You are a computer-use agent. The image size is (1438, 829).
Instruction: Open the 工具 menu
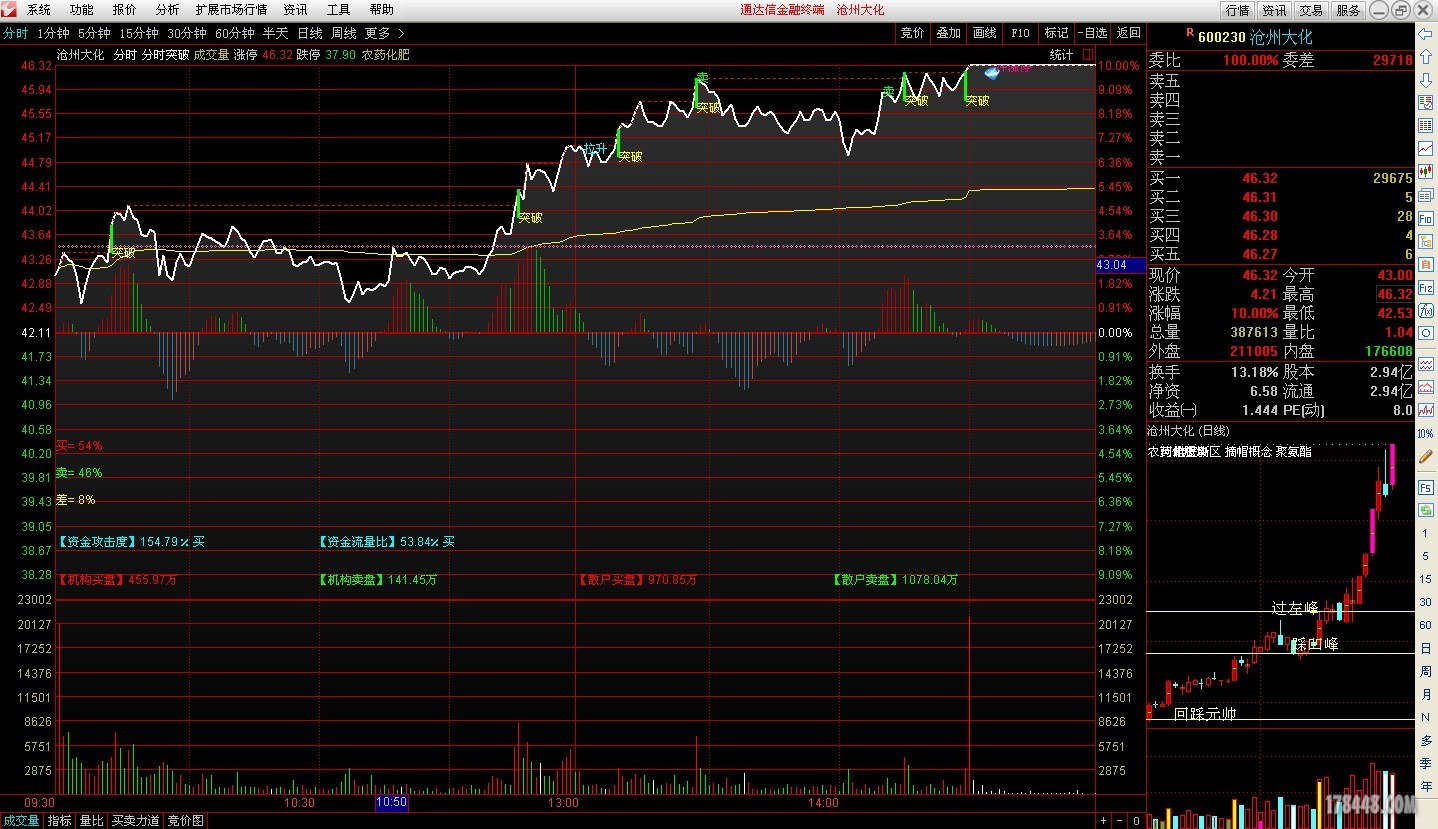coord(339,10)
